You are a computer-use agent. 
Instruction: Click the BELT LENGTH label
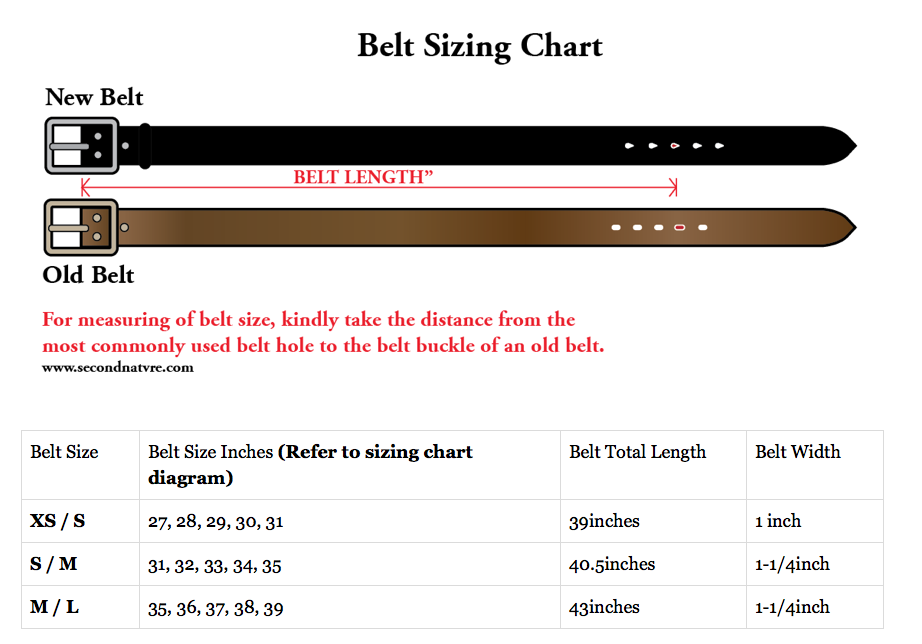[x=363, y=176]
